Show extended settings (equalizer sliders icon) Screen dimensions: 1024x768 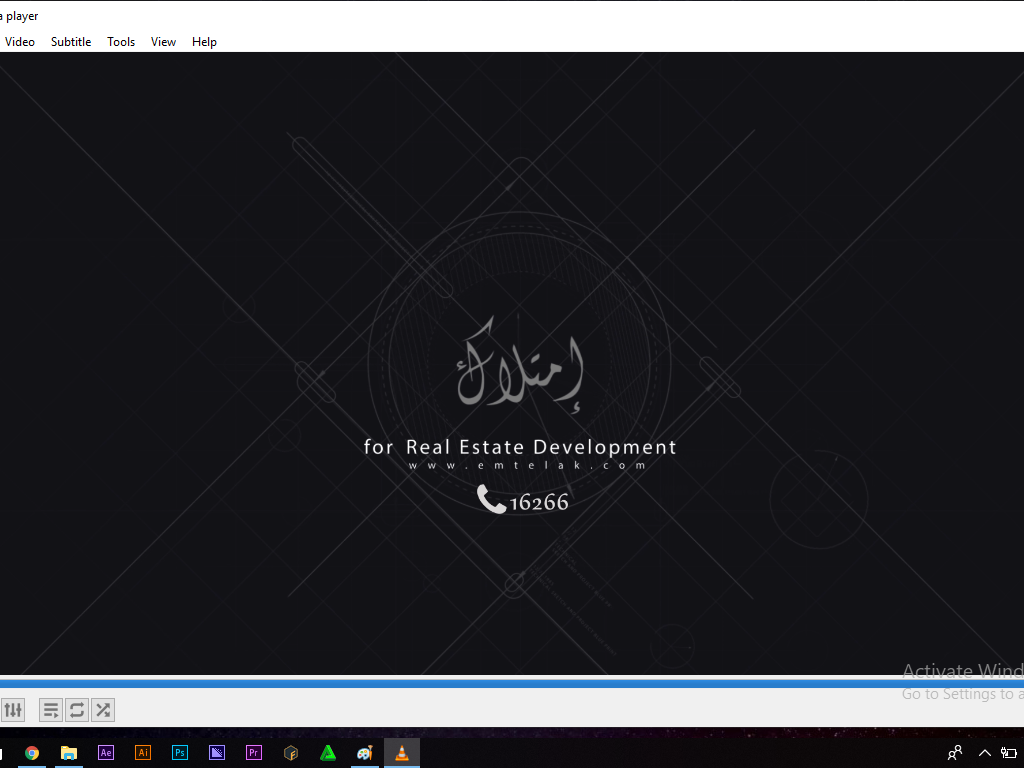[x=13, y=710]
